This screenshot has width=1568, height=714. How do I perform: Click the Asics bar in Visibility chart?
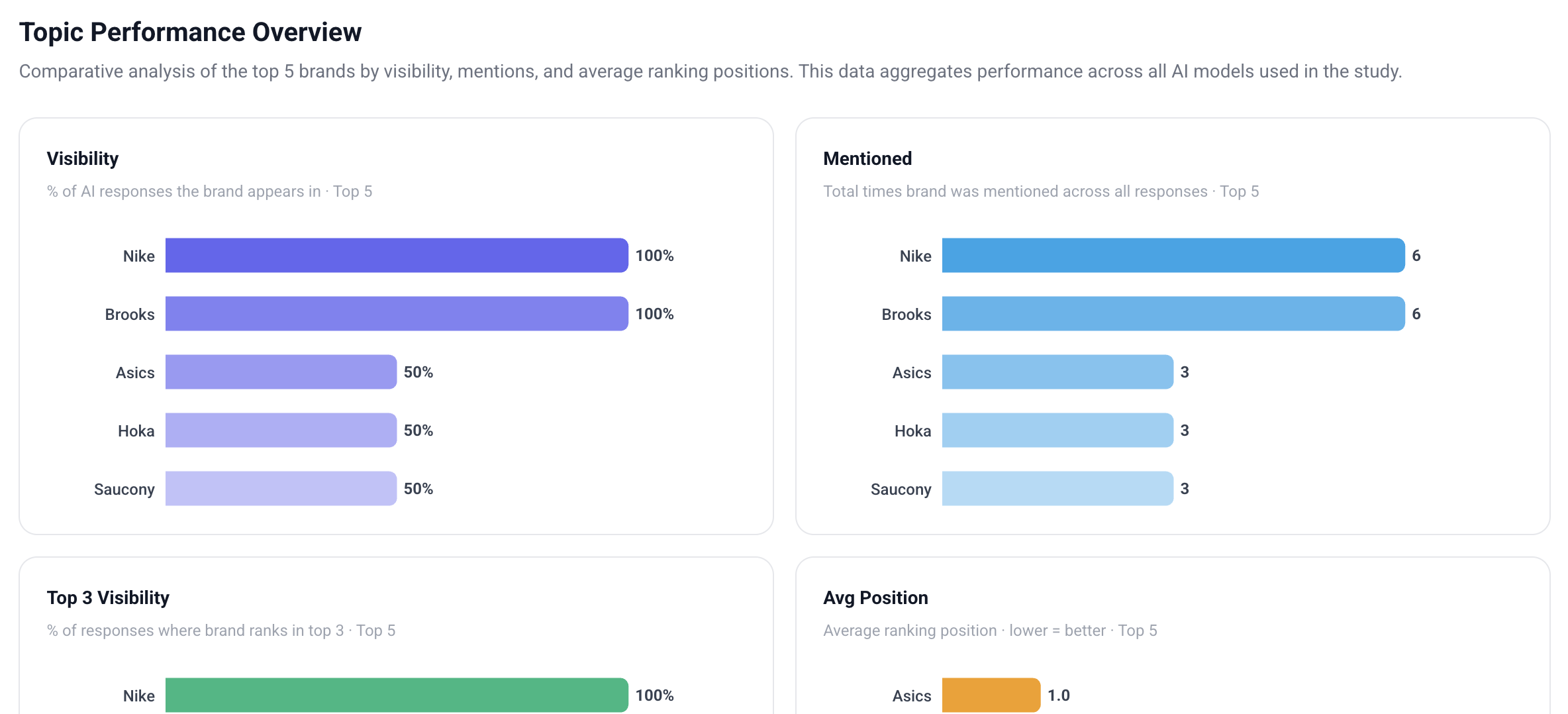pos(281,372)
